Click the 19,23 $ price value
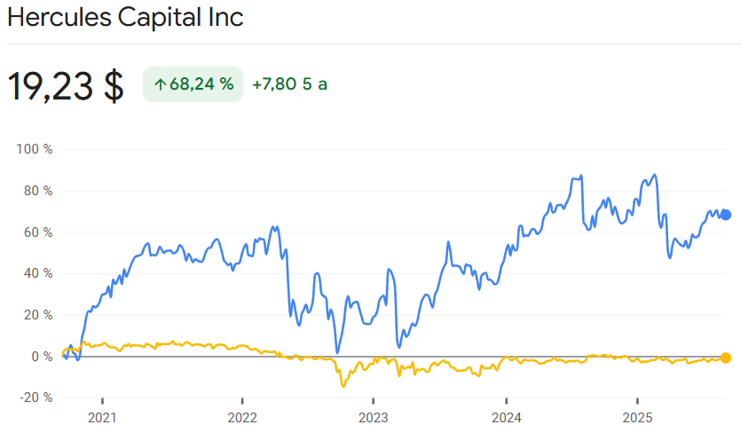The width and height of the screenshot is (742, 432). click(66, 86)
